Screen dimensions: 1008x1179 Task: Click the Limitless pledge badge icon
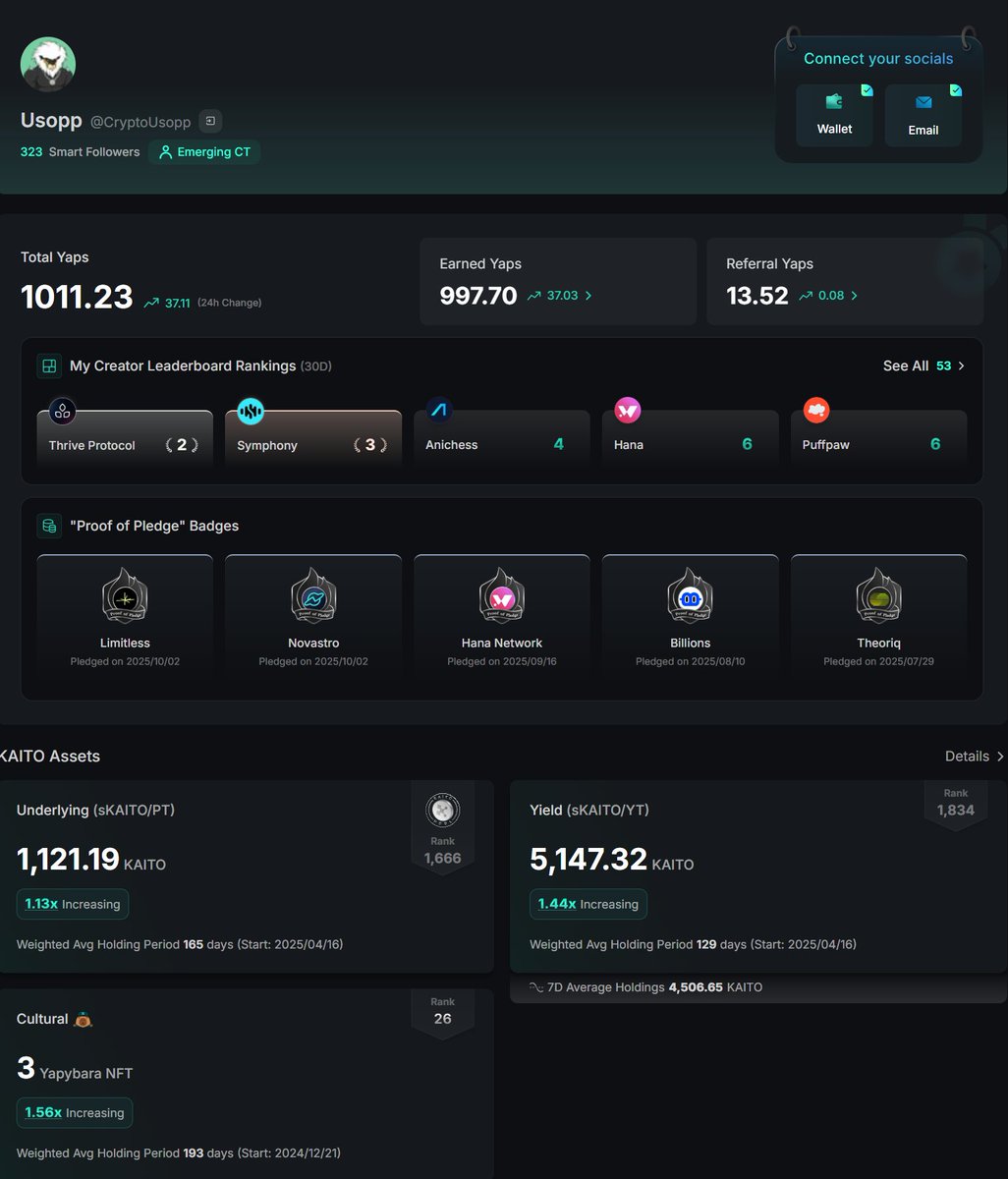tap(125, 596)
